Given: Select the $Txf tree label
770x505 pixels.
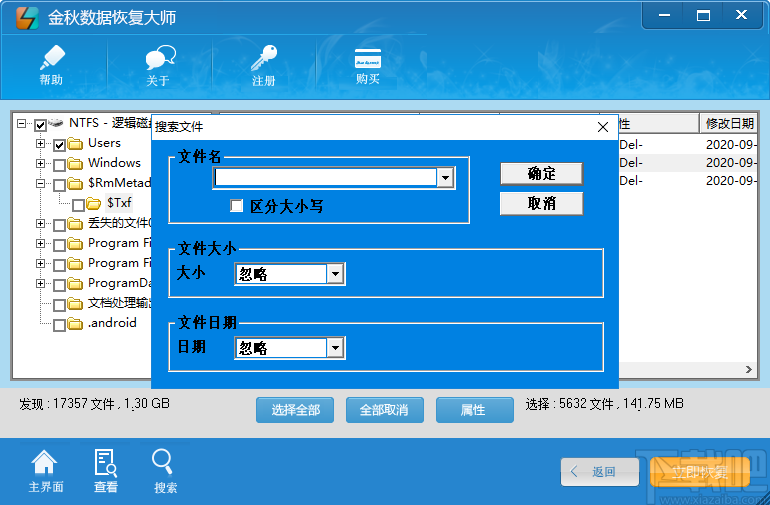Looking at the screenshot, I should point(119,202).
